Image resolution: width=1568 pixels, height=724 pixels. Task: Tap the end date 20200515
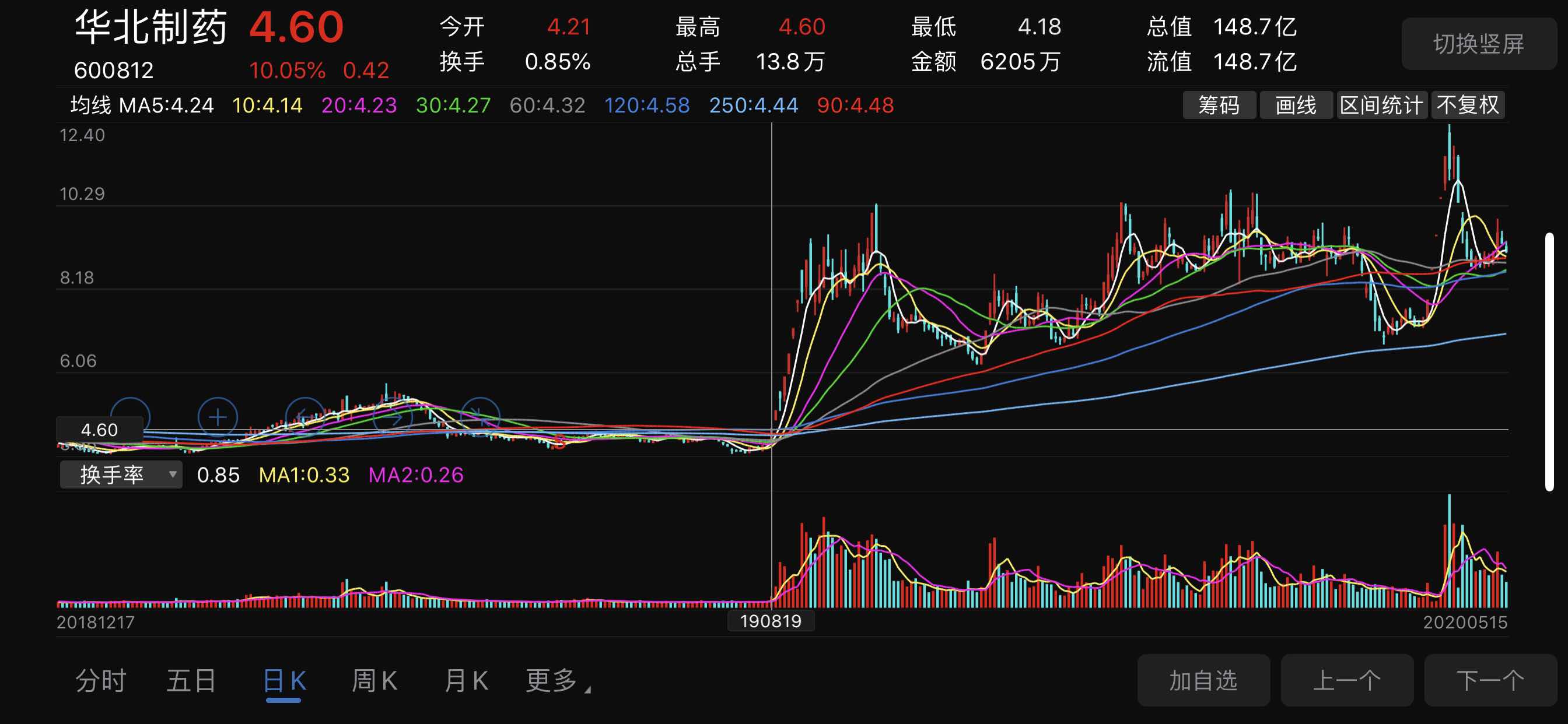coord(1465,622)
